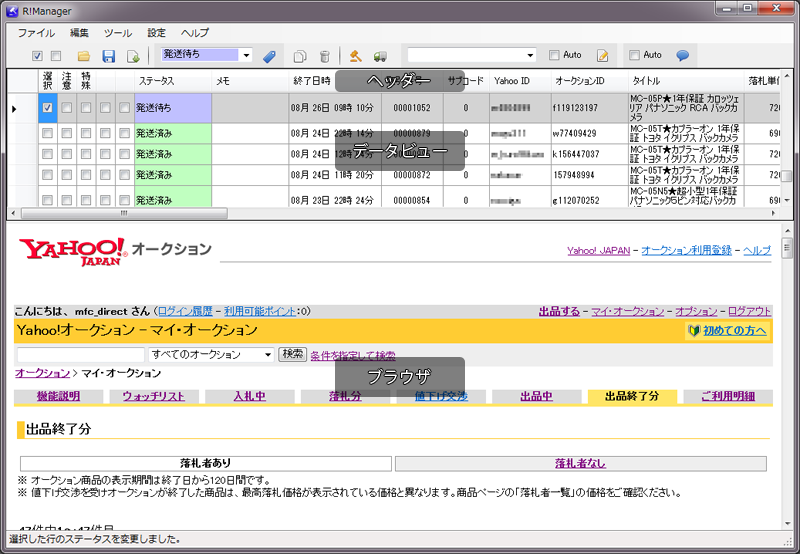Open the Yahoo! JAPAN link
The width and height of the screenshot is (800, 554).
click(598, 250)
